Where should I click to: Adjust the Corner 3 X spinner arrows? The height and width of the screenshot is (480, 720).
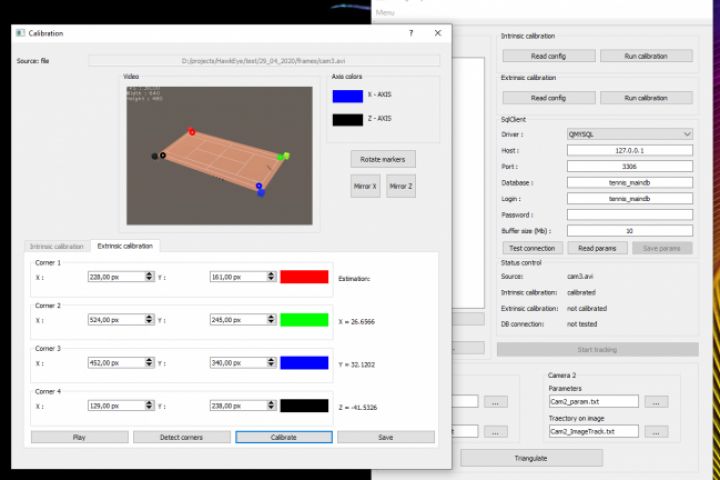click(x=149, y=362)
